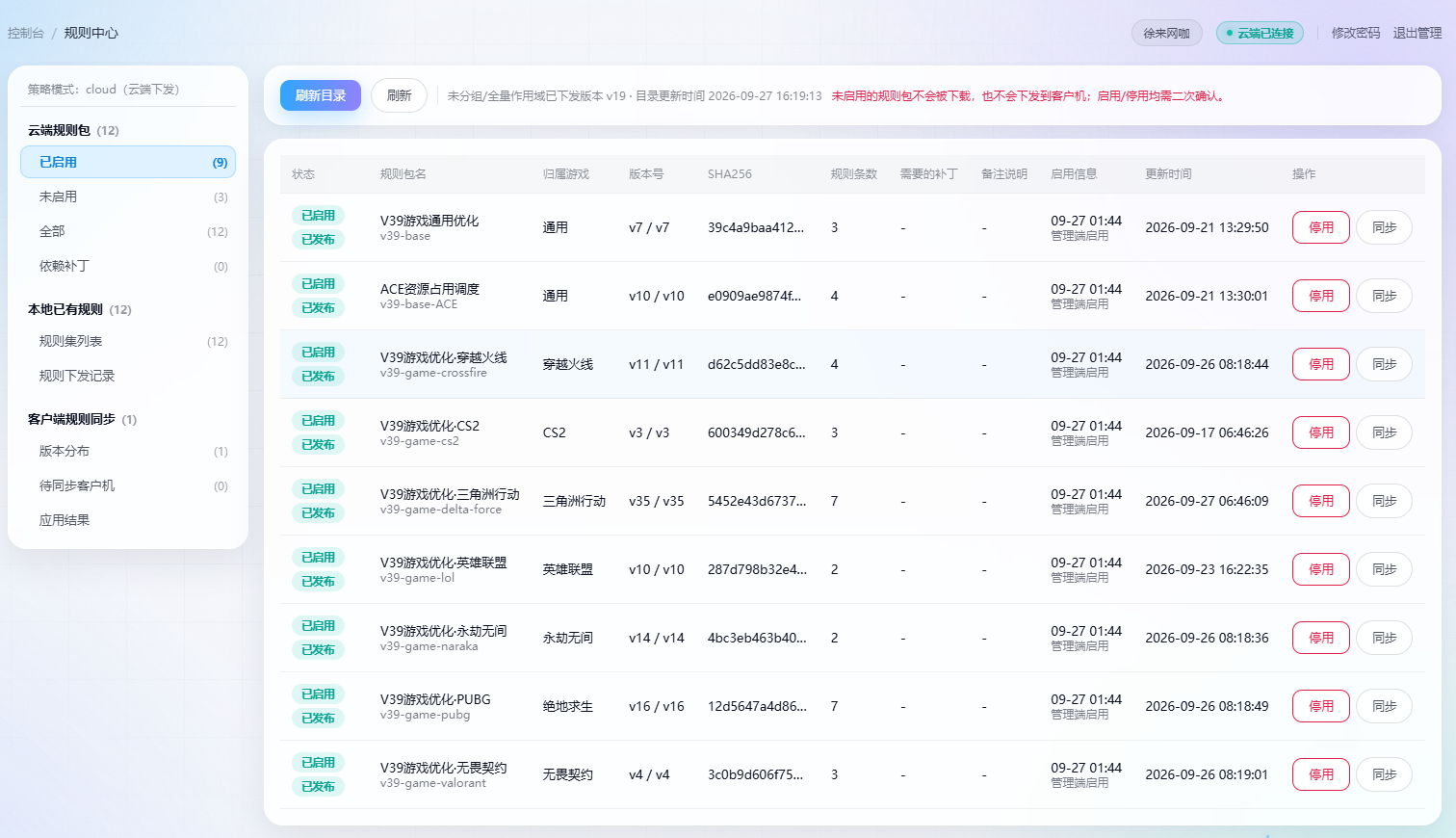Screen dimensions: 1456x838
Task: Sync V39游戏通用优化 via 同步
Action: [x=1385, y=227]
